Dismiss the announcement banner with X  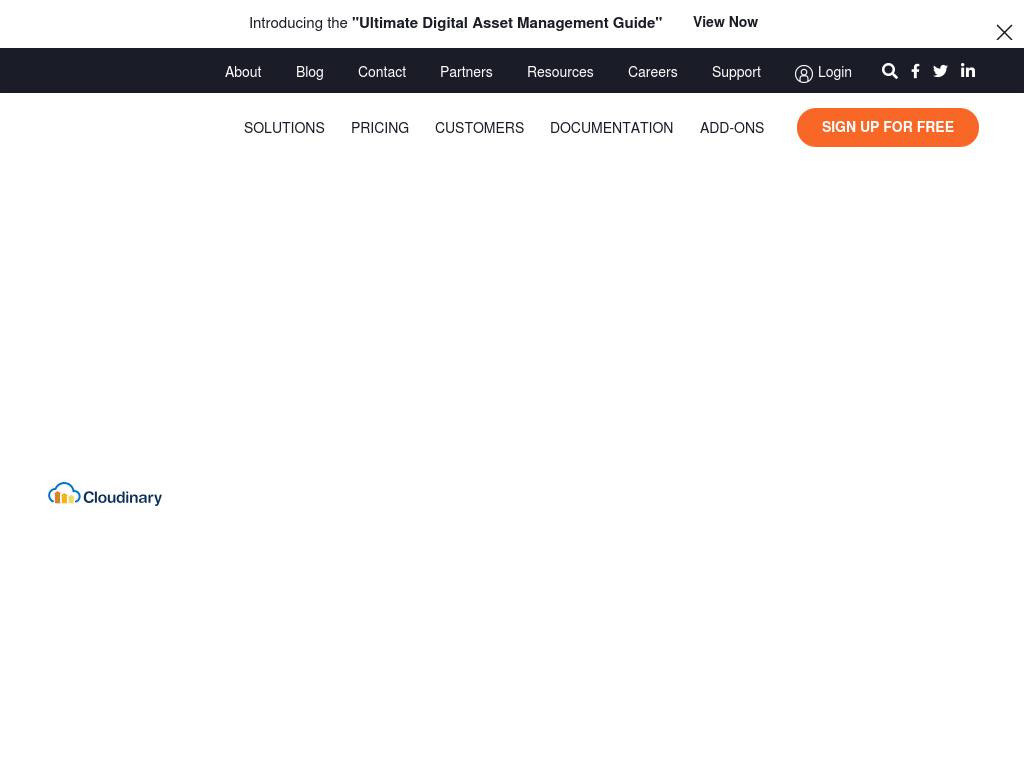[1004, 32]
